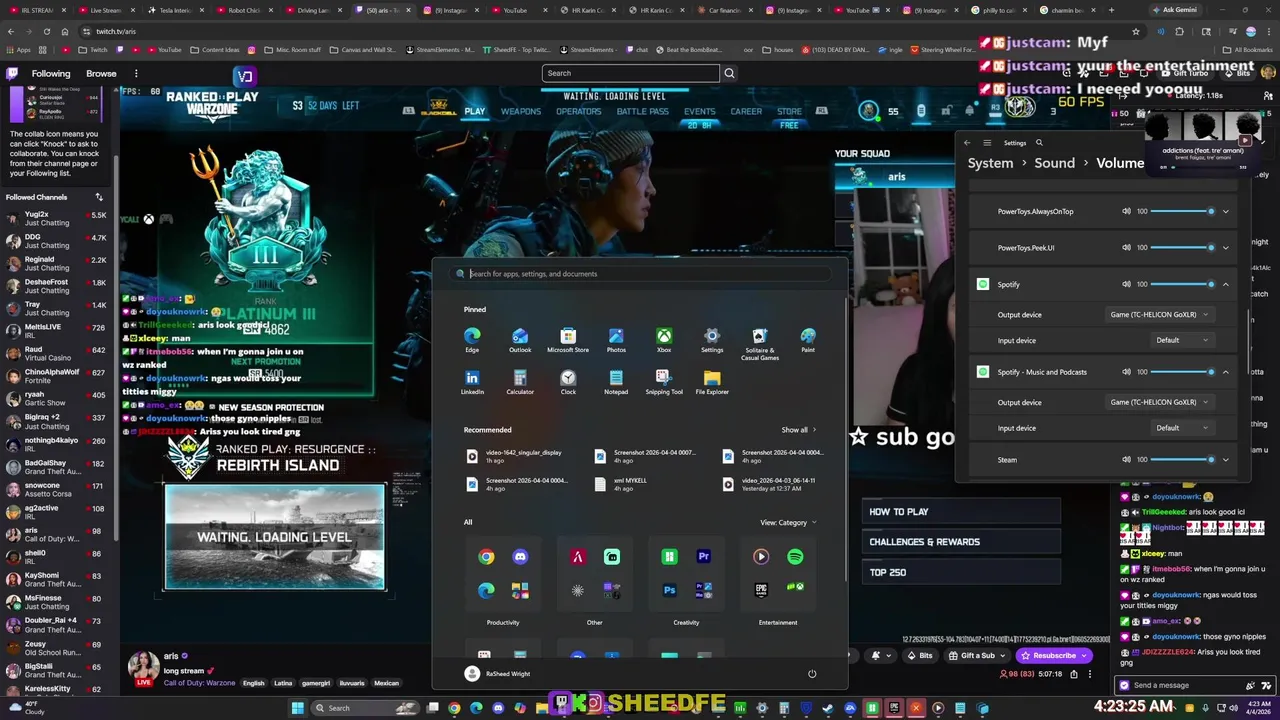This screenshot has height=720, width=1280.
Task: Open the Browse tab on Twitch
Action: [x=101, y=73]
